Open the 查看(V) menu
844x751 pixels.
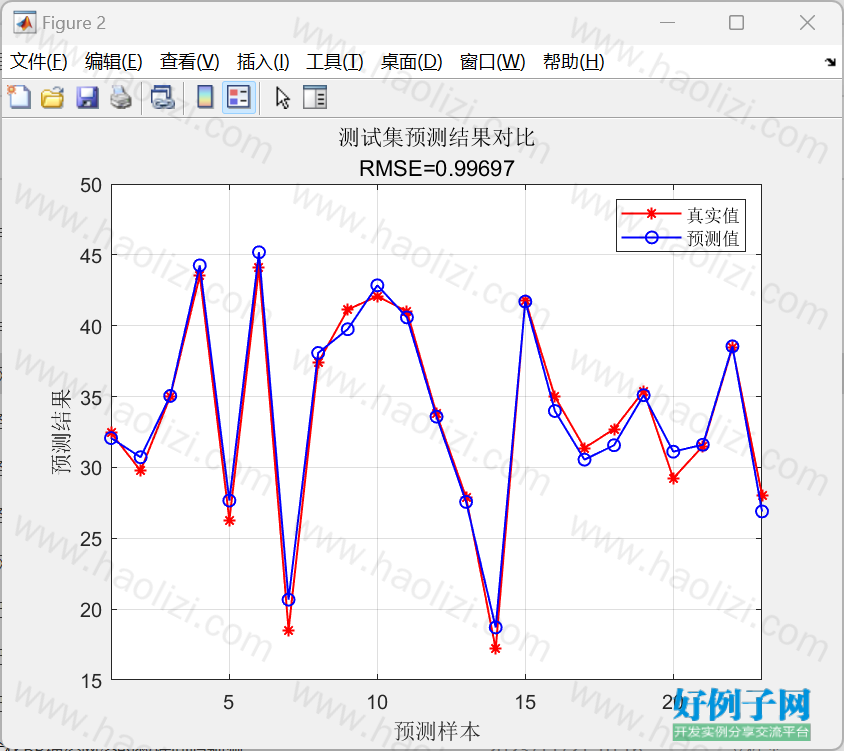tap(189, 61)
